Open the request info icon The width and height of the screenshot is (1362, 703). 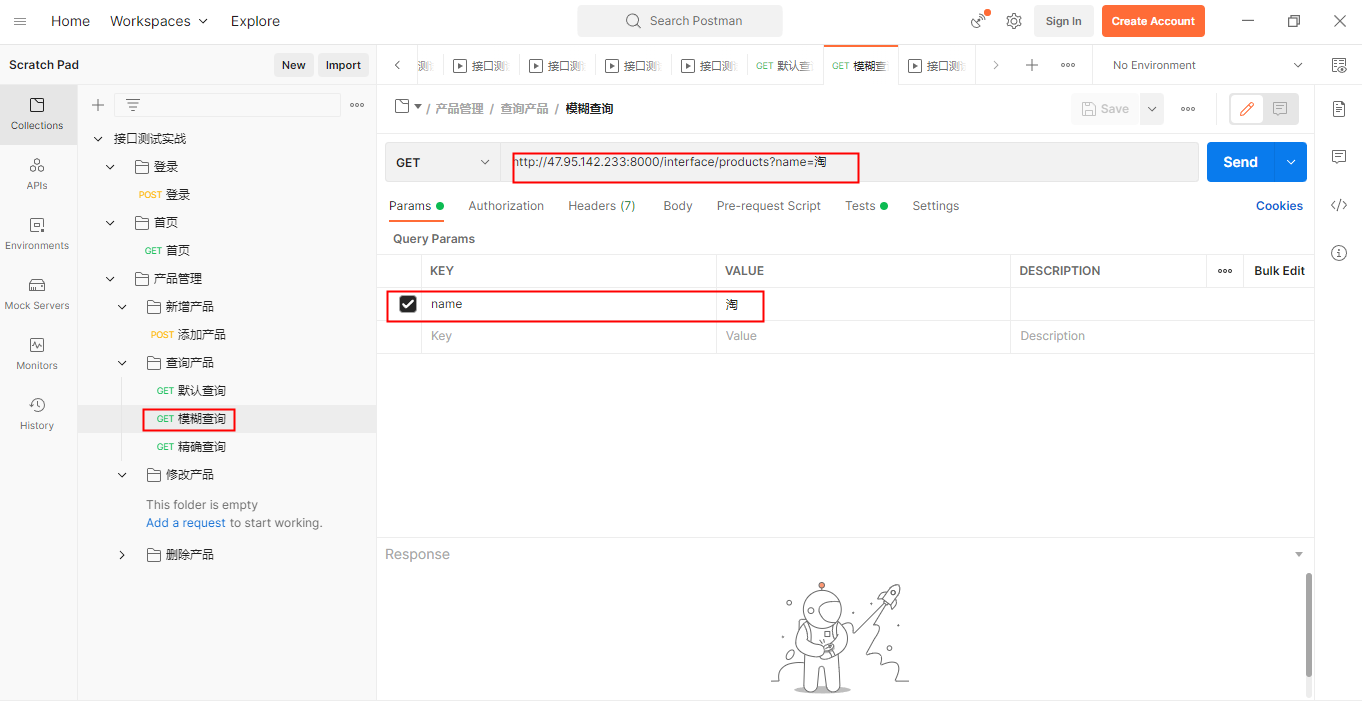[1339, 253]
